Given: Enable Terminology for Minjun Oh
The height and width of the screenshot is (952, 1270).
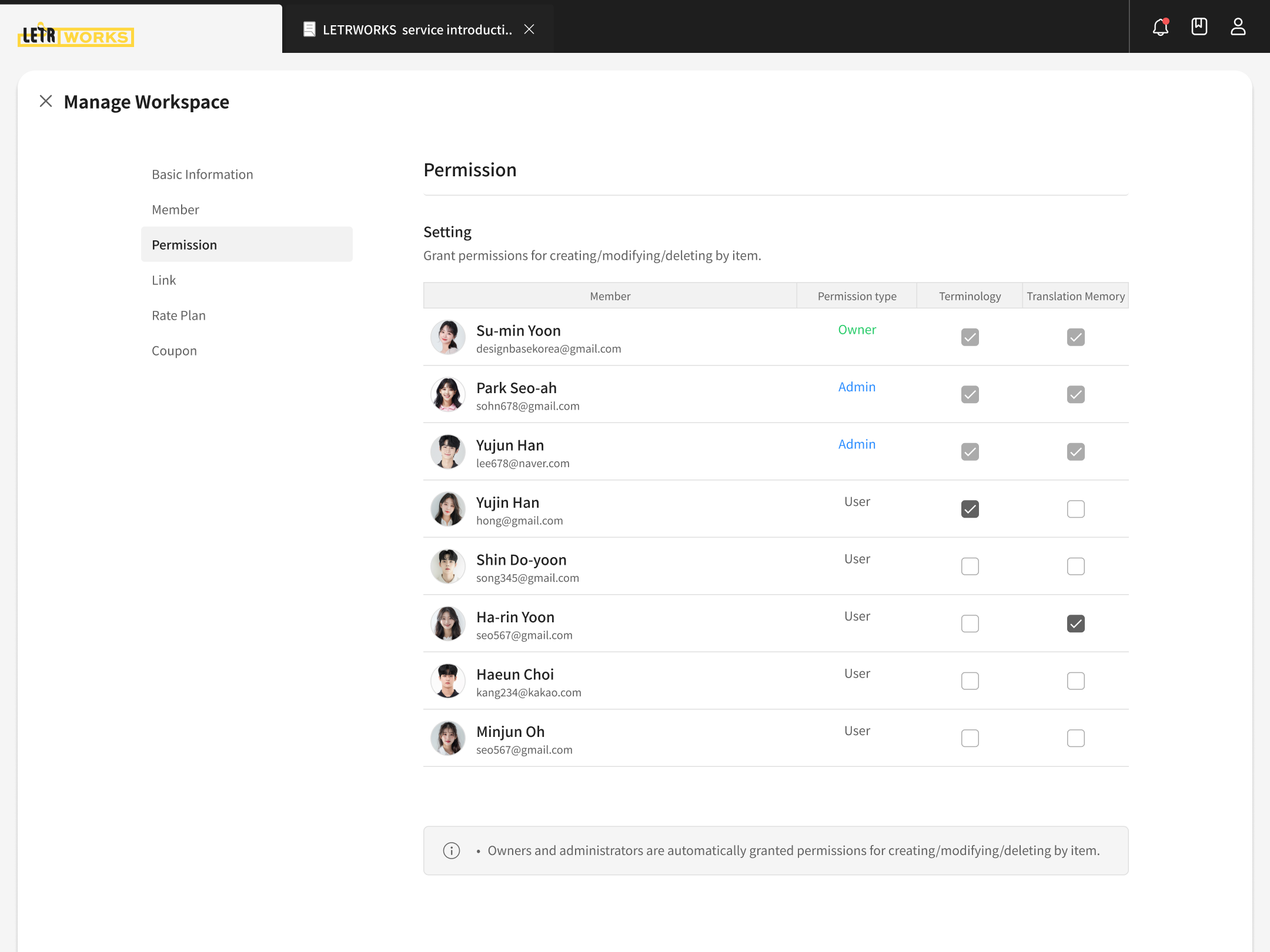Looking at the screenshot, I should click(970, 738).
